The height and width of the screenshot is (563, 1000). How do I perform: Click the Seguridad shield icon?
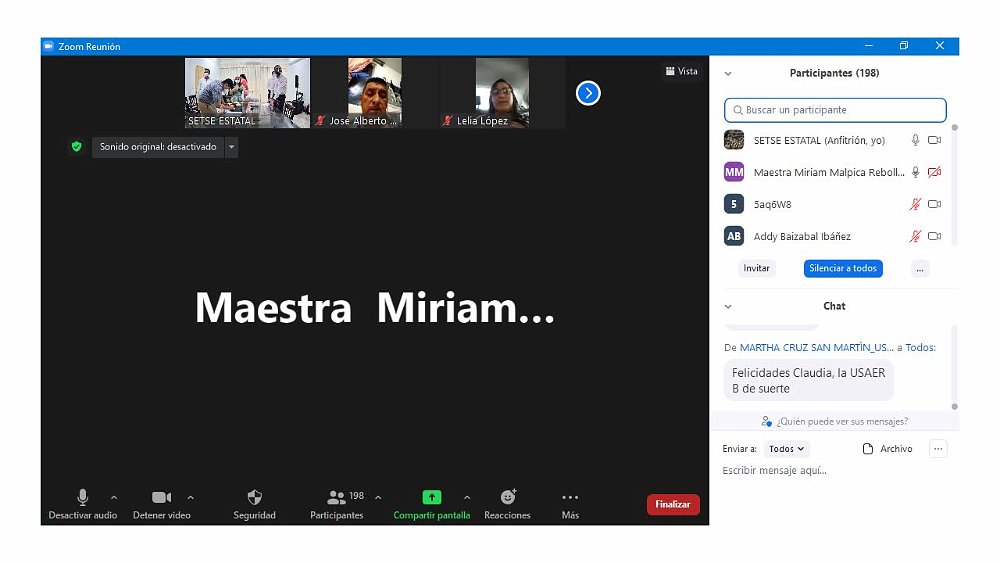[254, 497]
